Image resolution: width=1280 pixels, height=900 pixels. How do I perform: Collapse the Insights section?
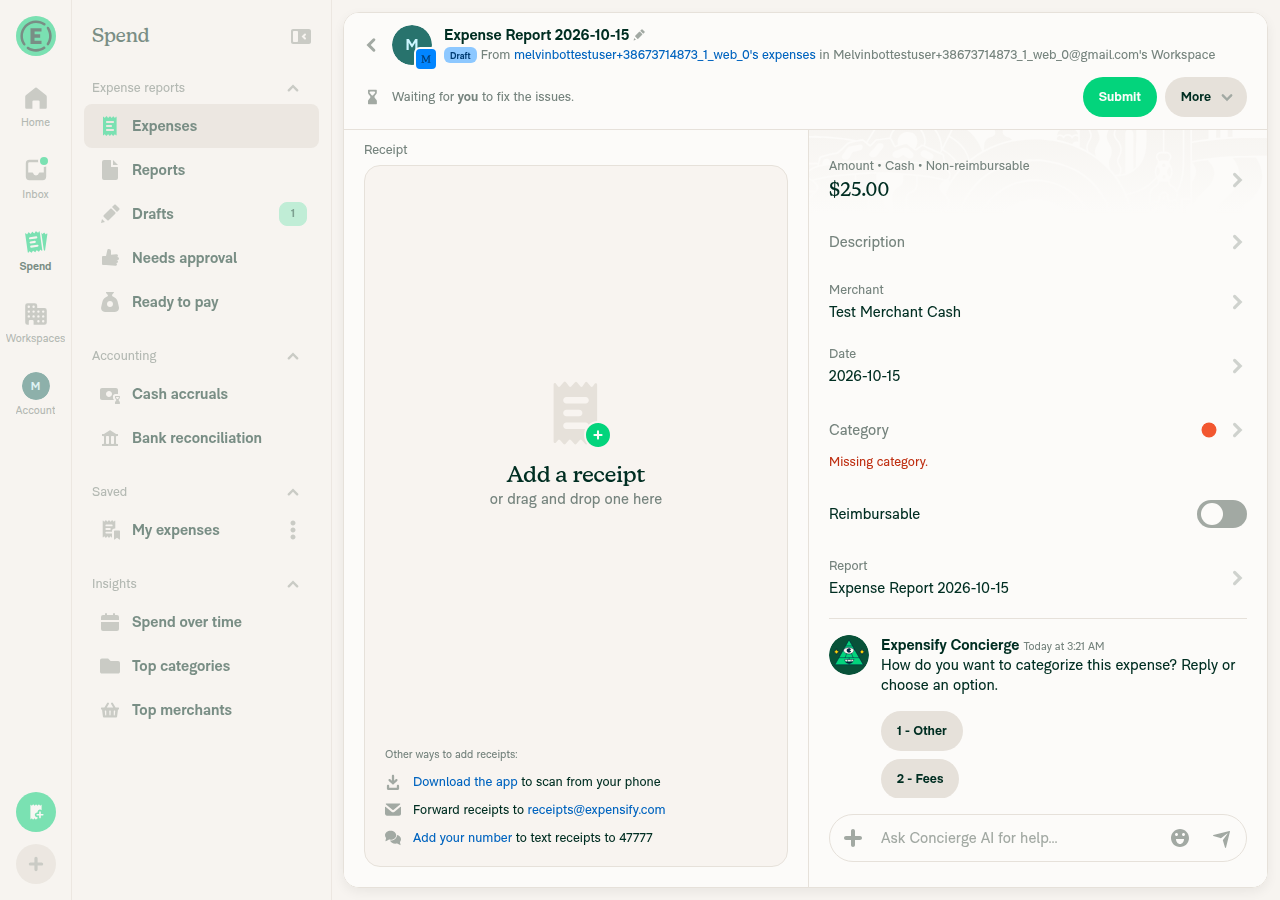[x=293, y=584]
